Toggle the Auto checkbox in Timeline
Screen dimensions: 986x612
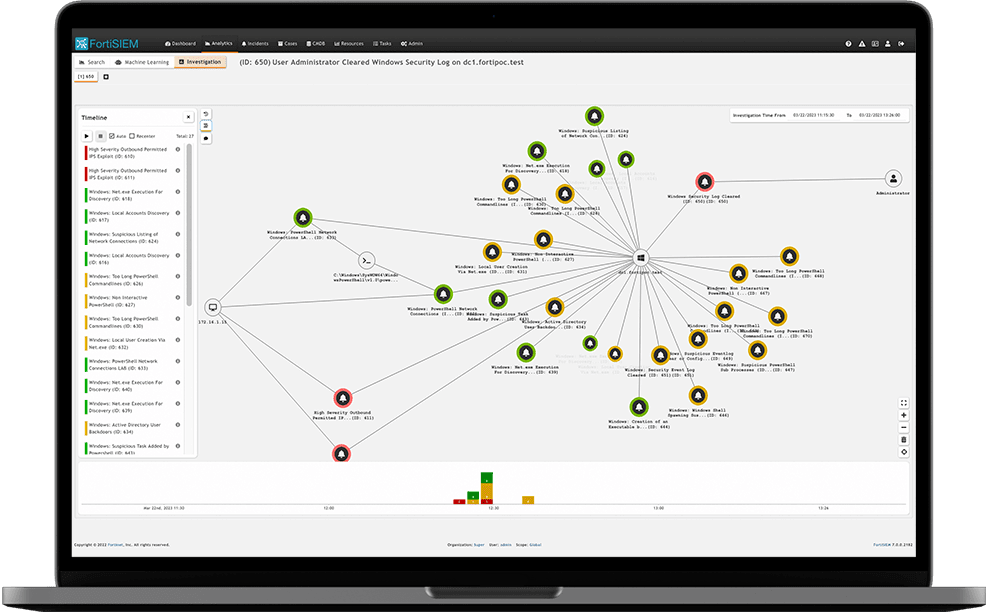pyautogui.click(x=111, y=136)
